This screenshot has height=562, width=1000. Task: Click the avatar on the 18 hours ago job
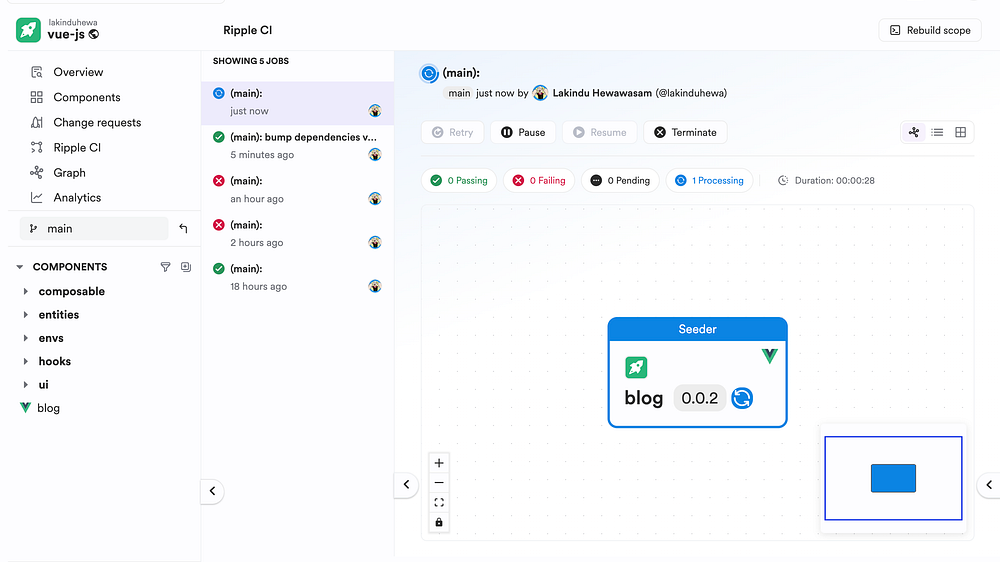click(x=375, y=286)
